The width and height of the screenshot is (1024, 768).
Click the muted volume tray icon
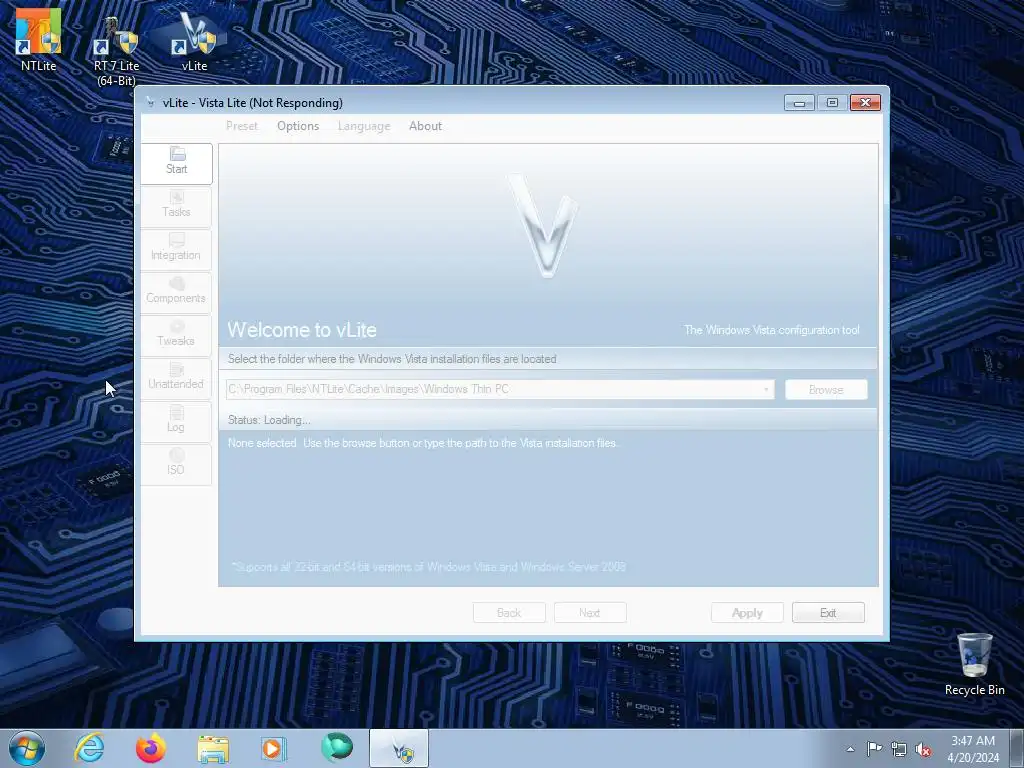click(923, 750)
